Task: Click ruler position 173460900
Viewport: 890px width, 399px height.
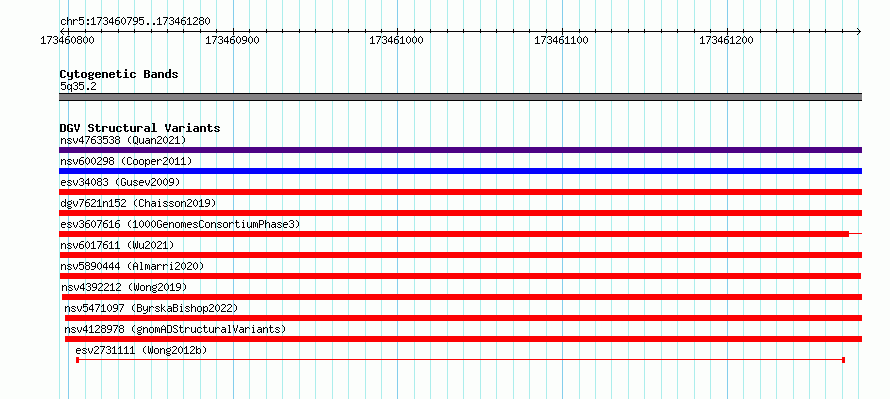Action: tap(233, 40)
